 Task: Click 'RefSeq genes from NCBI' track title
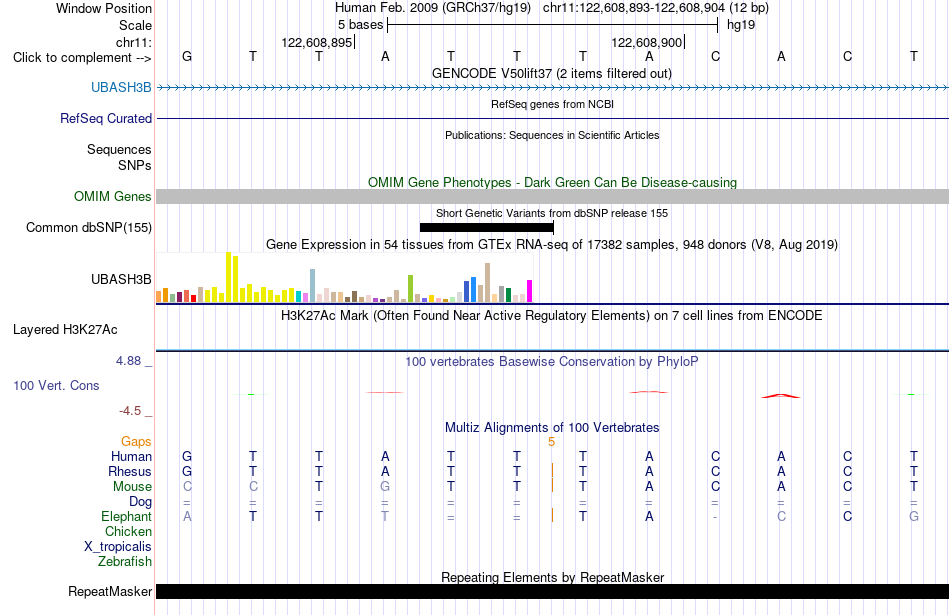click(x=553, y=104)
